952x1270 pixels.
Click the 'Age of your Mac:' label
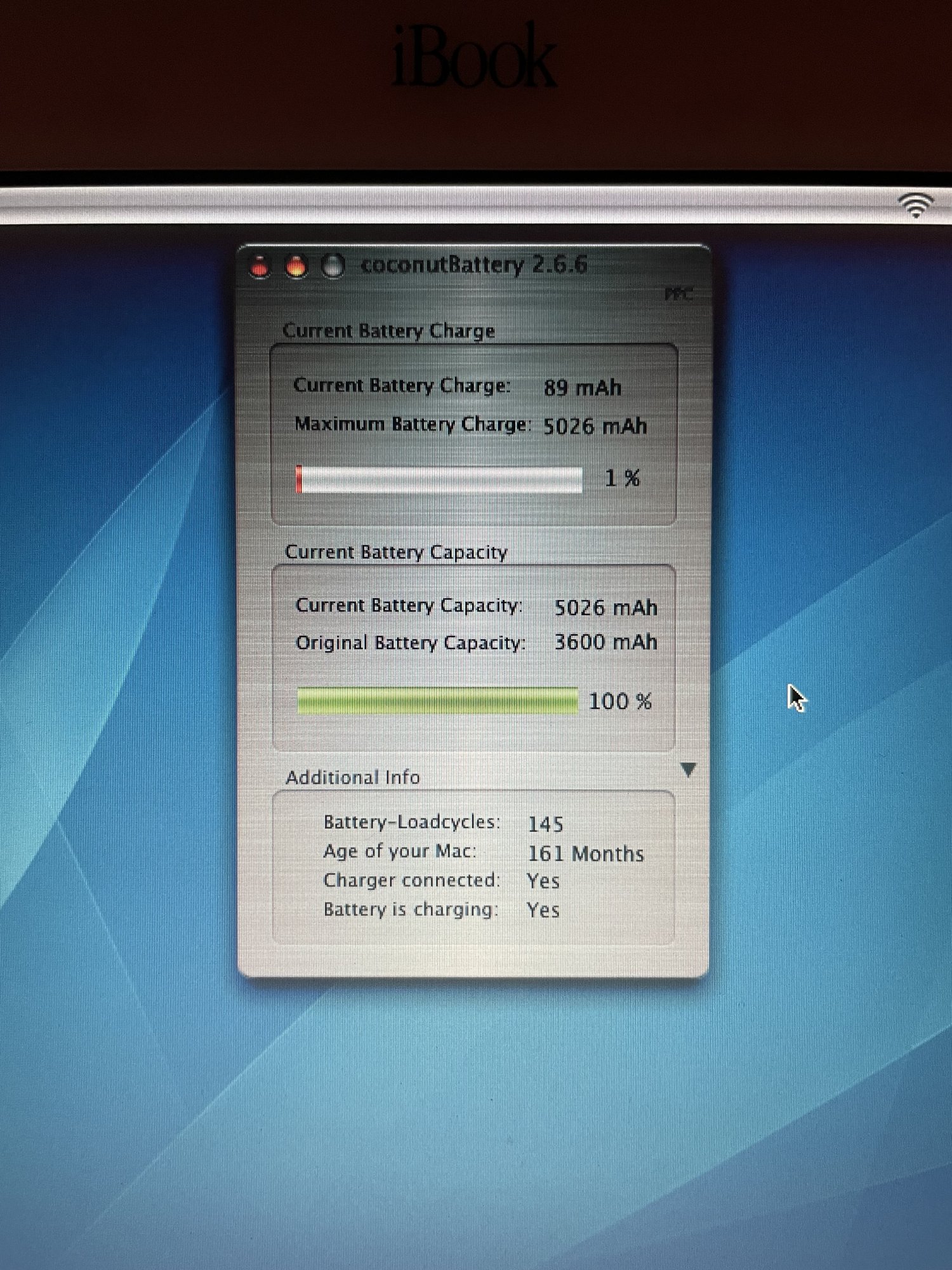tap(400, 852)
